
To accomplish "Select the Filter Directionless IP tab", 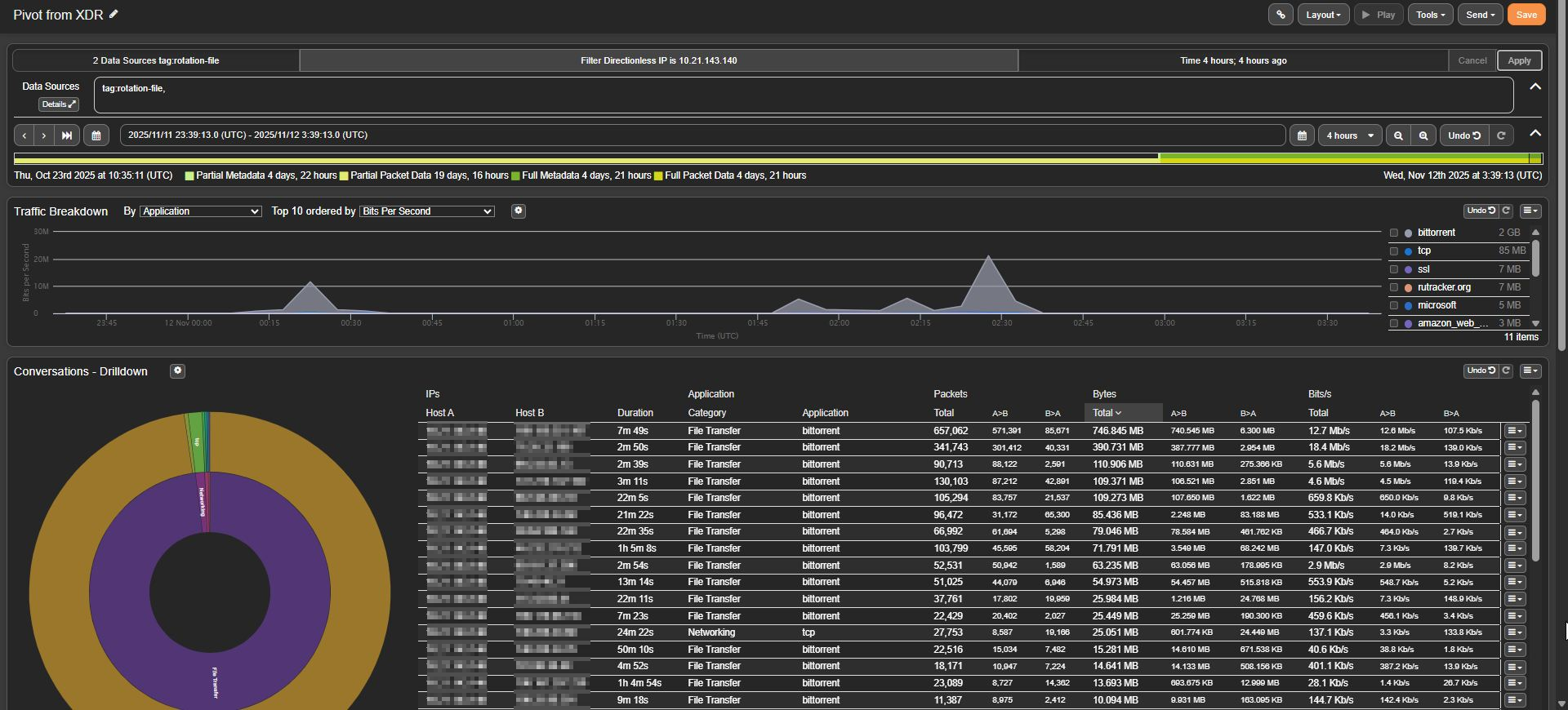I will (658, 60).
